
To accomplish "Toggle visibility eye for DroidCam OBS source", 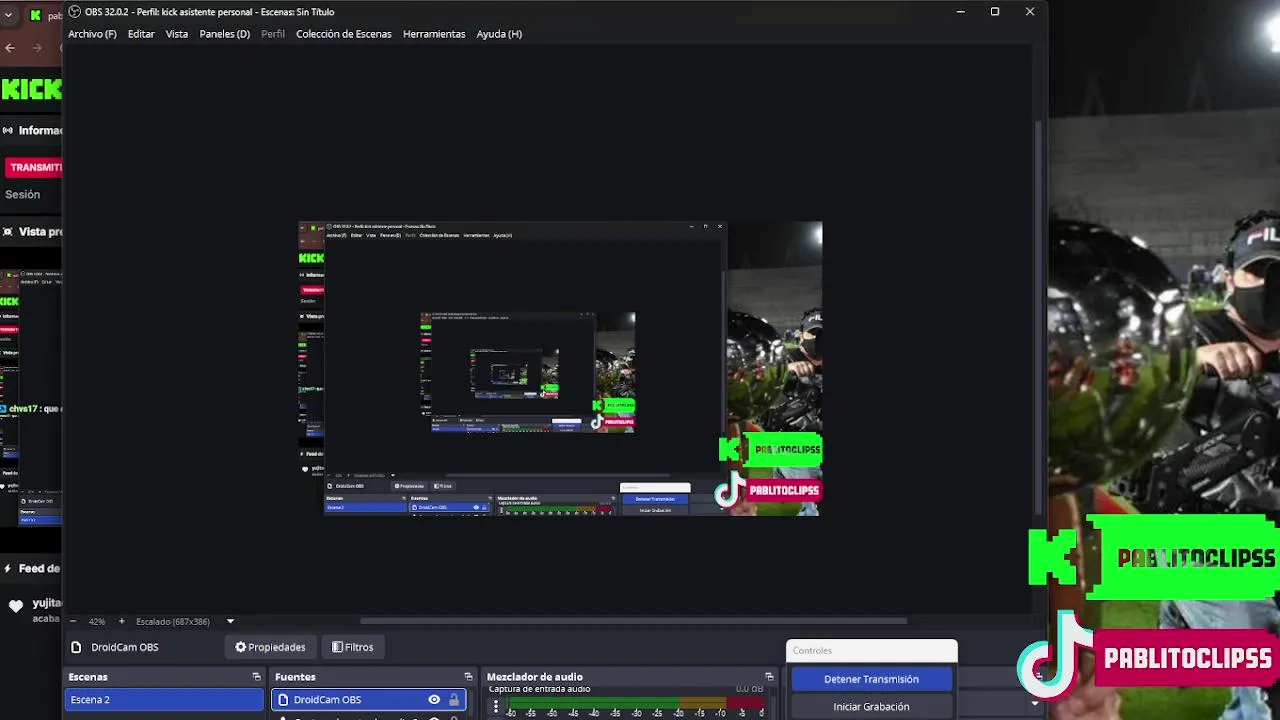I will (x=434, y=699).
